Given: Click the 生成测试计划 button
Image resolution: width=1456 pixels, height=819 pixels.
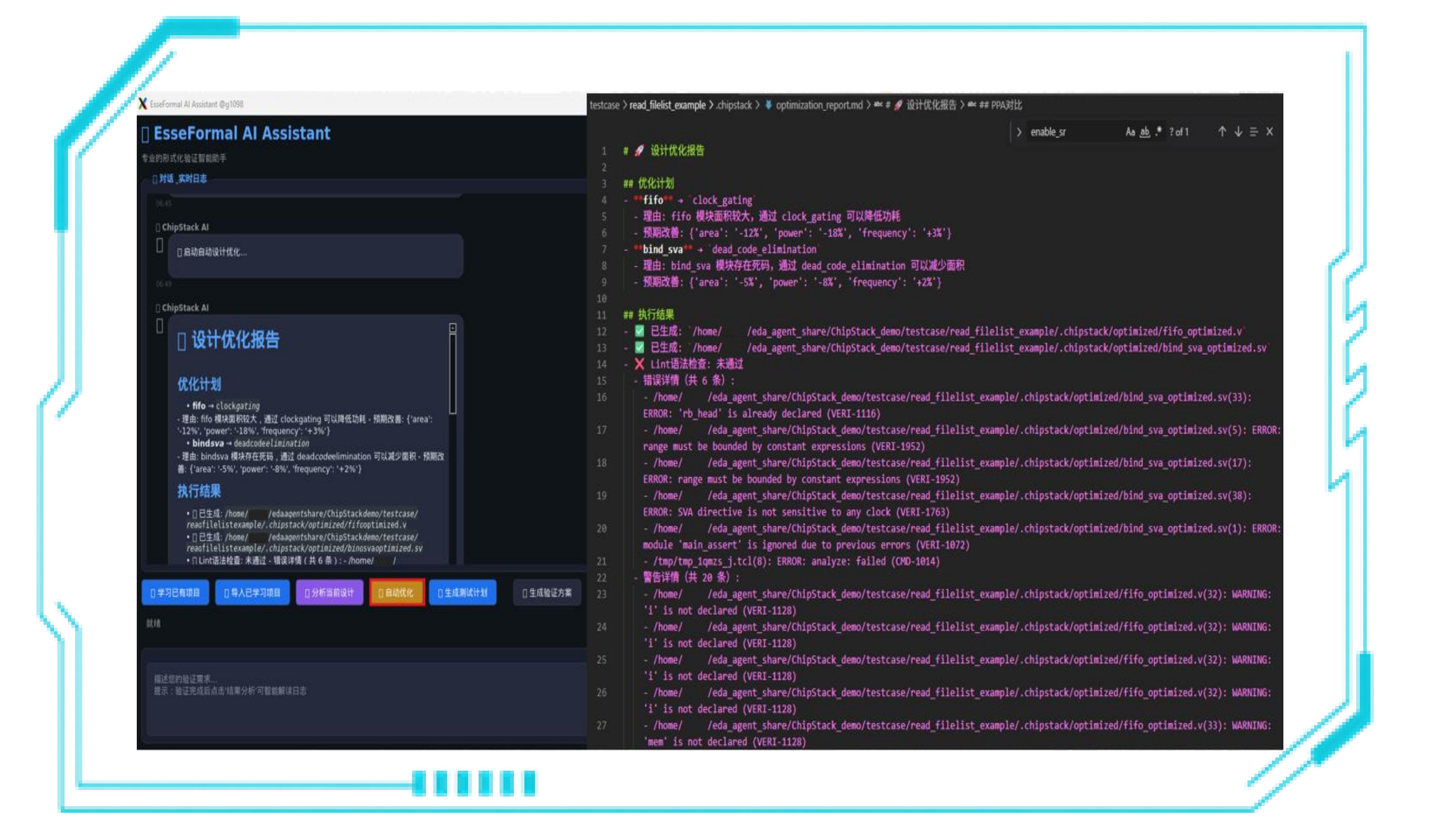Looking at the screenshot, I should pyautogui.click(x=463, y=593).
